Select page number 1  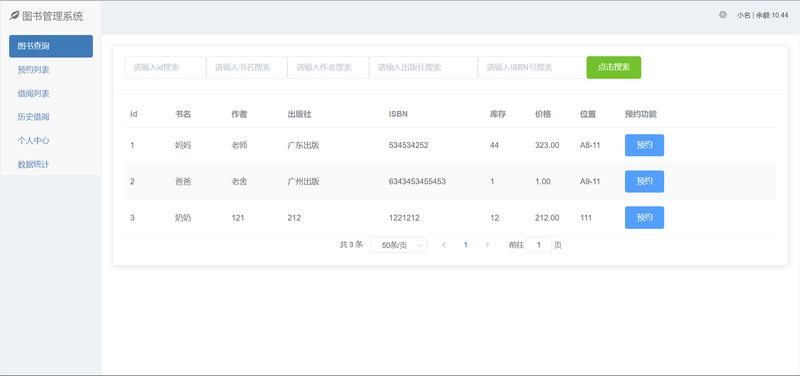click(x=465, y=245)
